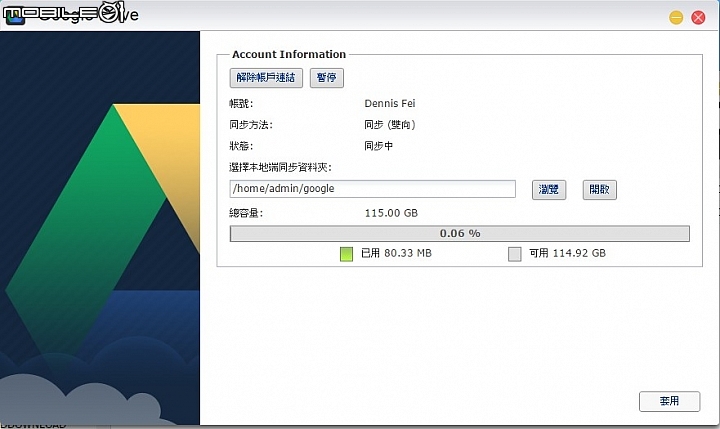Select the account name Dennis Fei
Viewport: 720px width, 429px height.
click(x=389, y=103)
